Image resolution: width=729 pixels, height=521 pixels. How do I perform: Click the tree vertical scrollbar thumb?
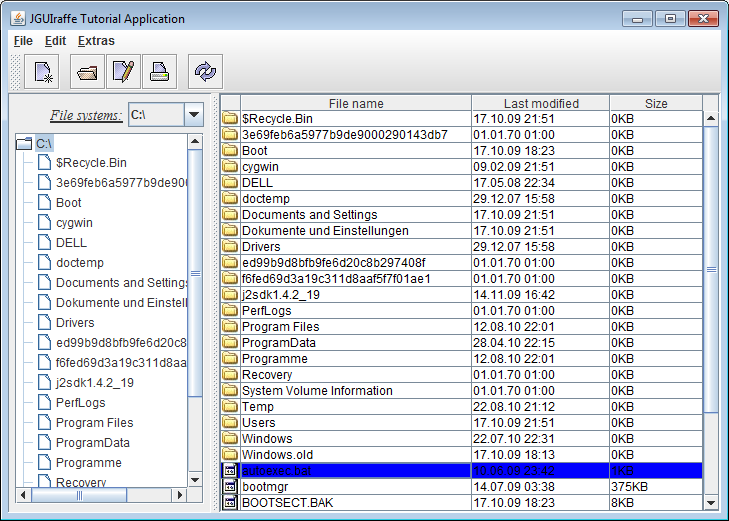tap(195, 273)
